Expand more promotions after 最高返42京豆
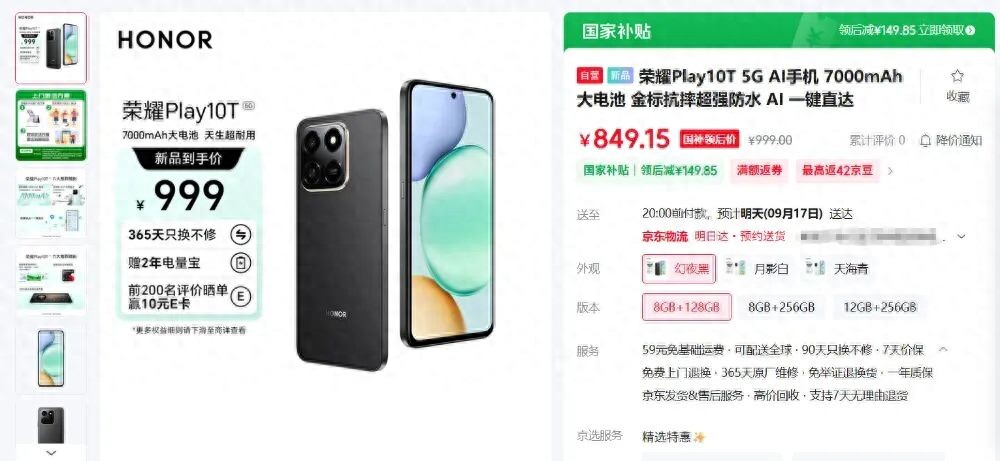The image size is (1000, 461). tap(890, 171)
